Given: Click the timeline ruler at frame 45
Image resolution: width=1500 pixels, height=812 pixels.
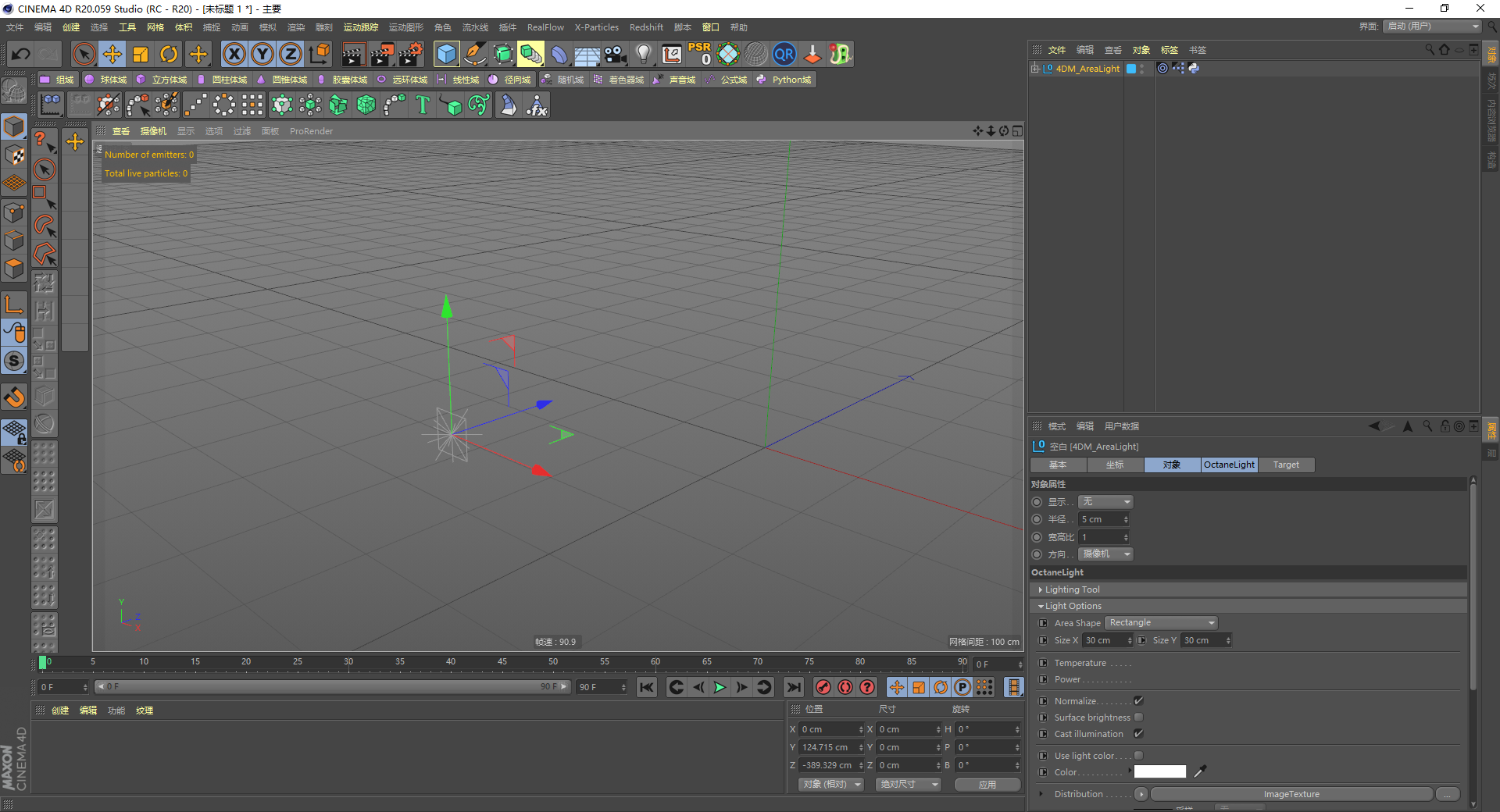Looking at the screenshot, I should [502, 662].
